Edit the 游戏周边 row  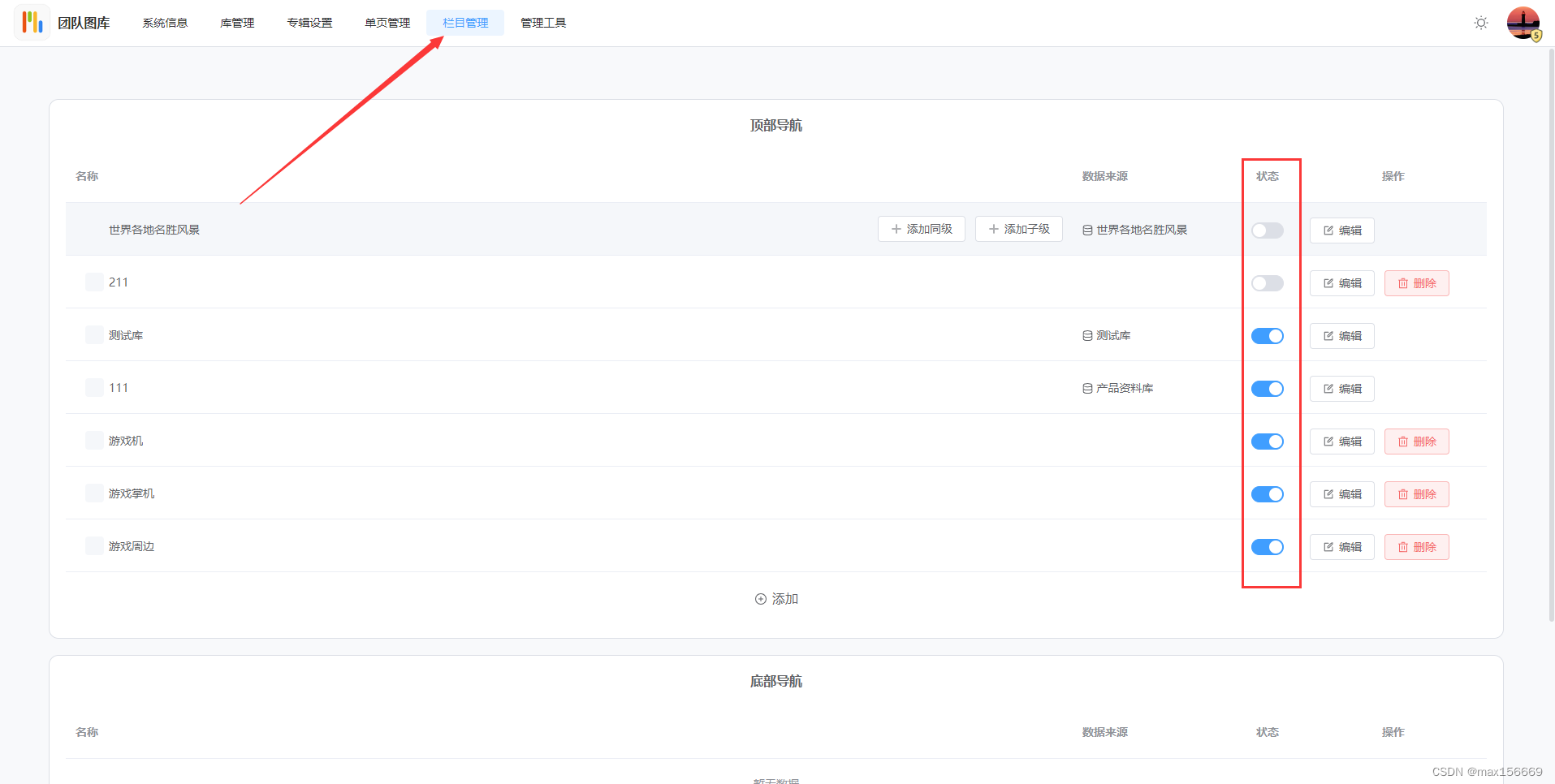[x=1341, y=547]
